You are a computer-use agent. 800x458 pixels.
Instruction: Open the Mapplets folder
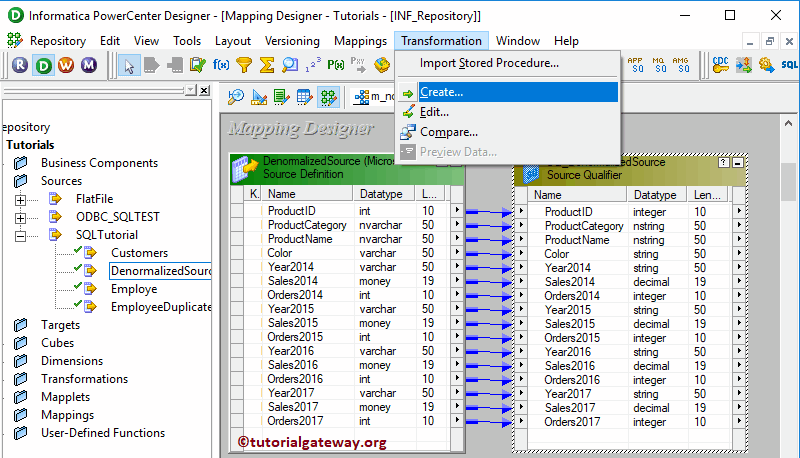[x=65, y=397]
